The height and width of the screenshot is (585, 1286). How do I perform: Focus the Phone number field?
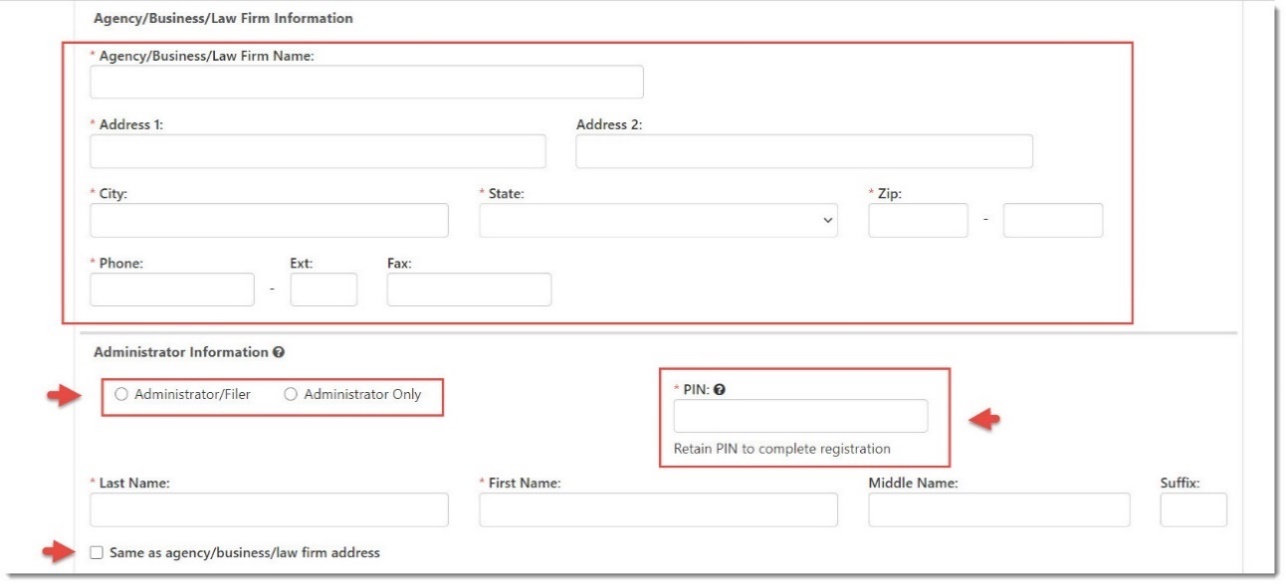tap(172, 290)
